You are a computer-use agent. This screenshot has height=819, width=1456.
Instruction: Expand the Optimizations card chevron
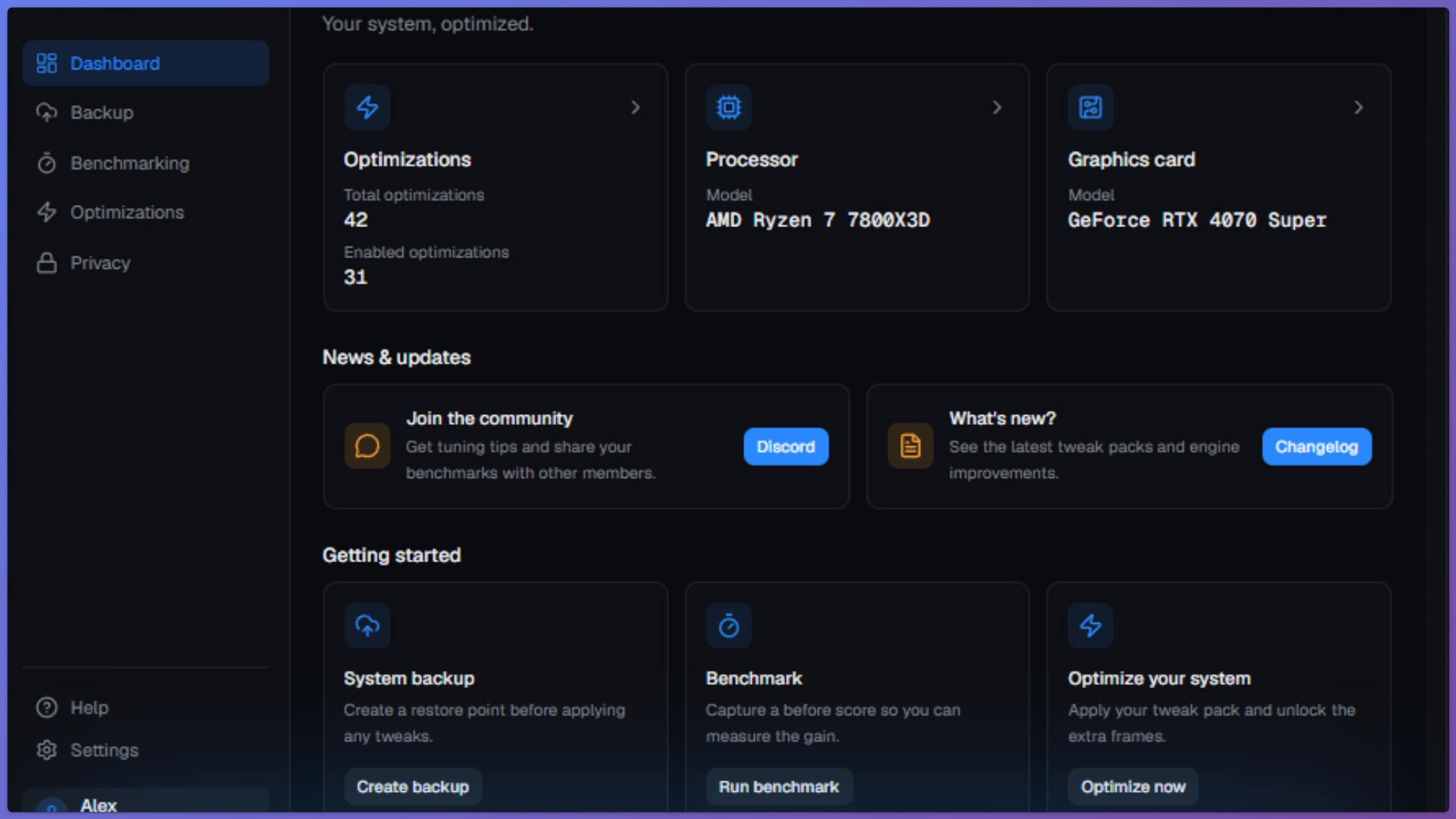pyautogui.click(x=636, y=107)
